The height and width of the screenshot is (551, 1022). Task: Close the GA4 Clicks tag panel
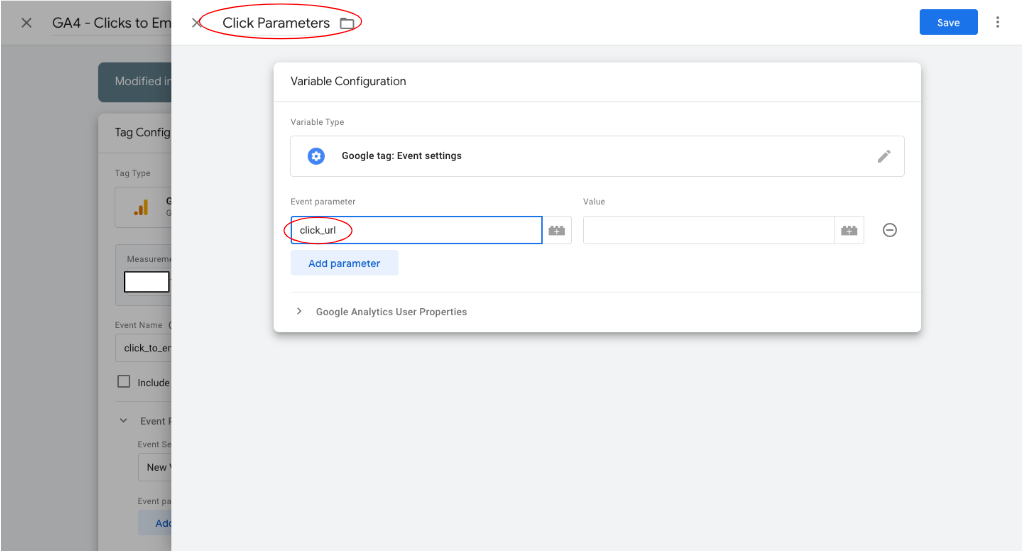point(27,23)
